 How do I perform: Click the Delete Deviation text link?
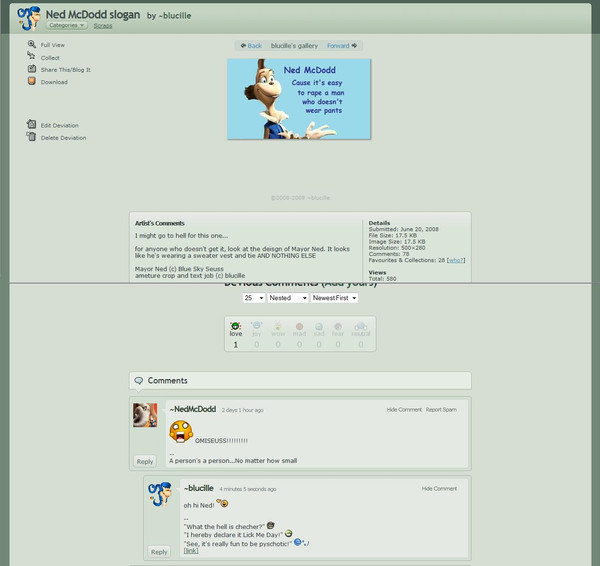[64, 138]
